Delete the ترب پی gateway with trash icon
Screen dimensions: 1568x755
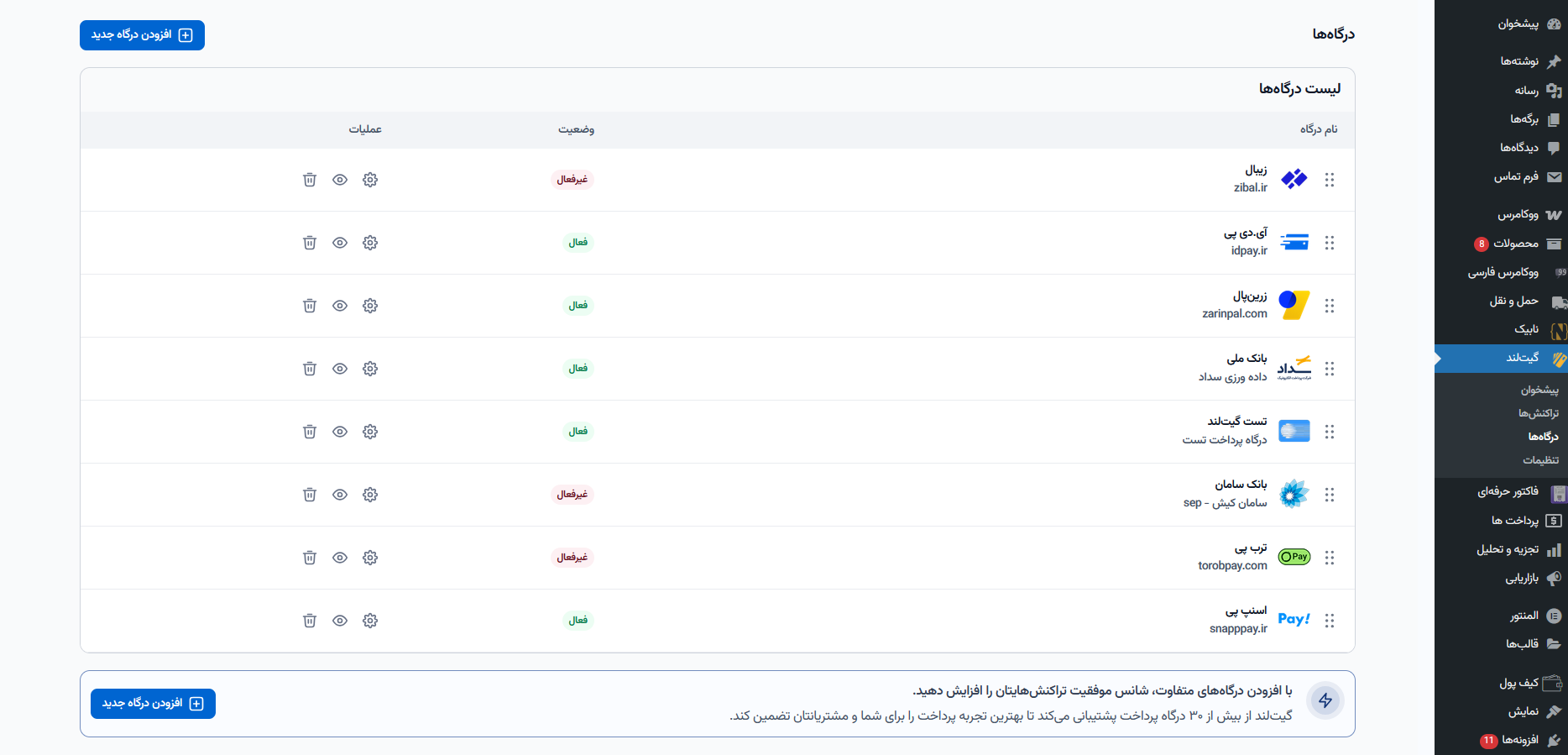point(310,558)
